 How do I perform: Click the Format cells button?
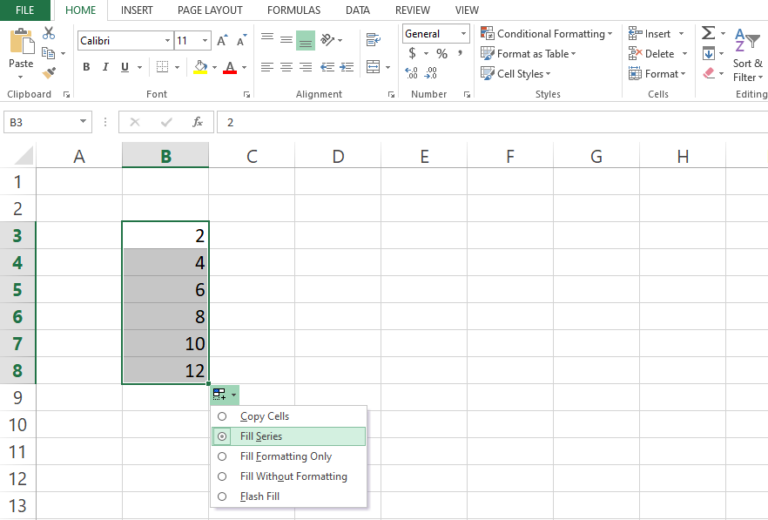tap(657, 73)
